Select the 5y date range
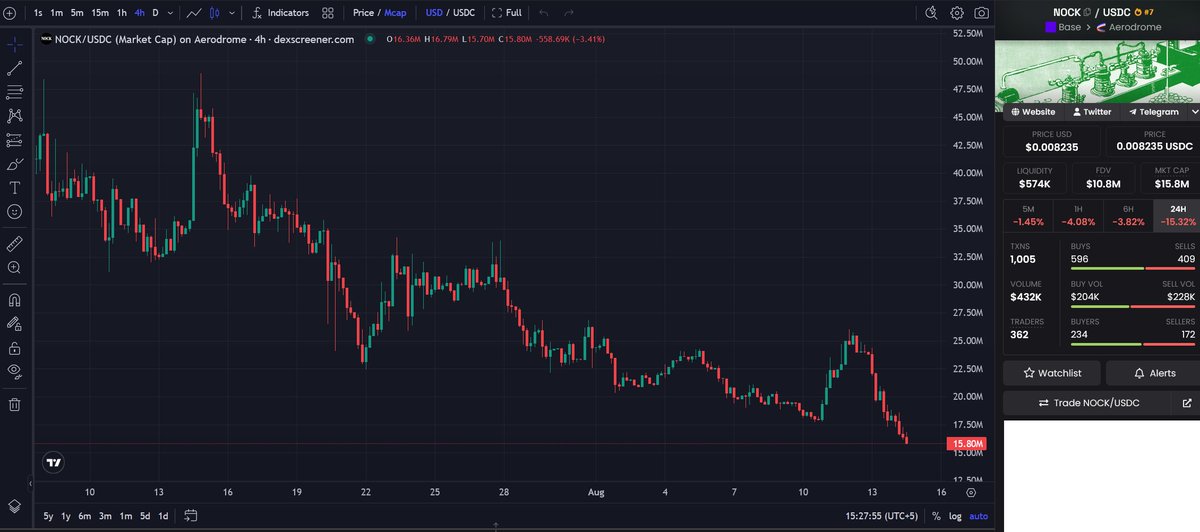This screenshot has height=532, width=1200. coord(48,516)
